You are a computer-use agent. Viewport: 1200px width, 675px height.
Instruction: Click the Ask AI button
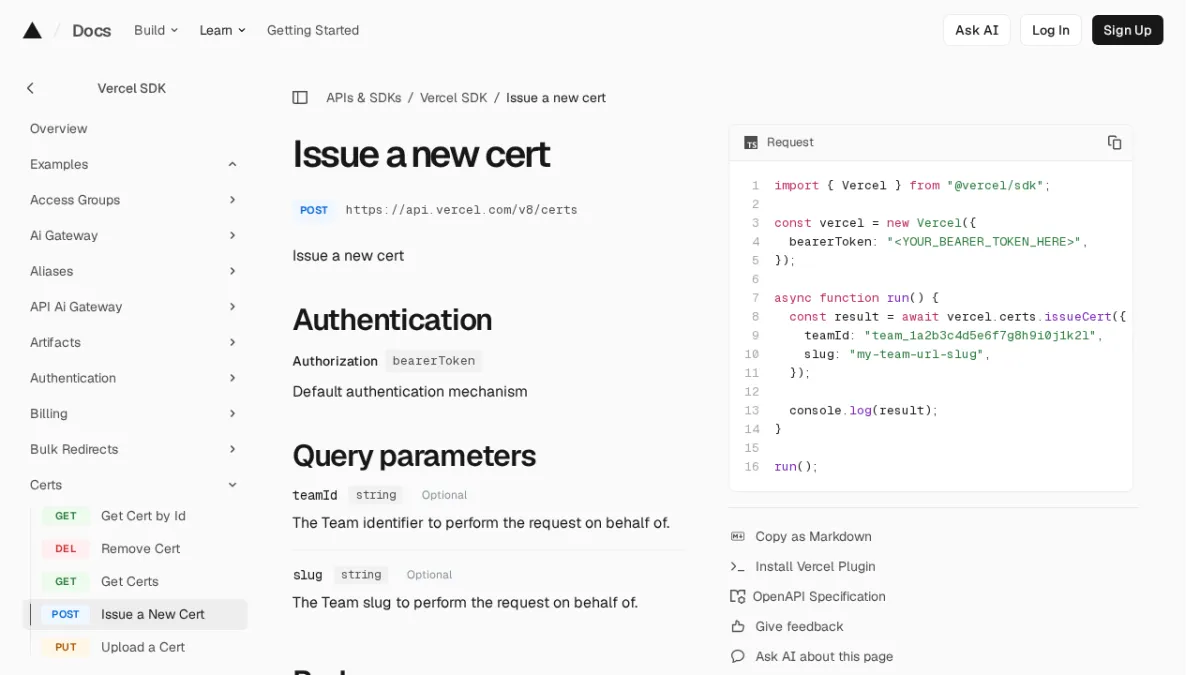[x=976, y=30]
